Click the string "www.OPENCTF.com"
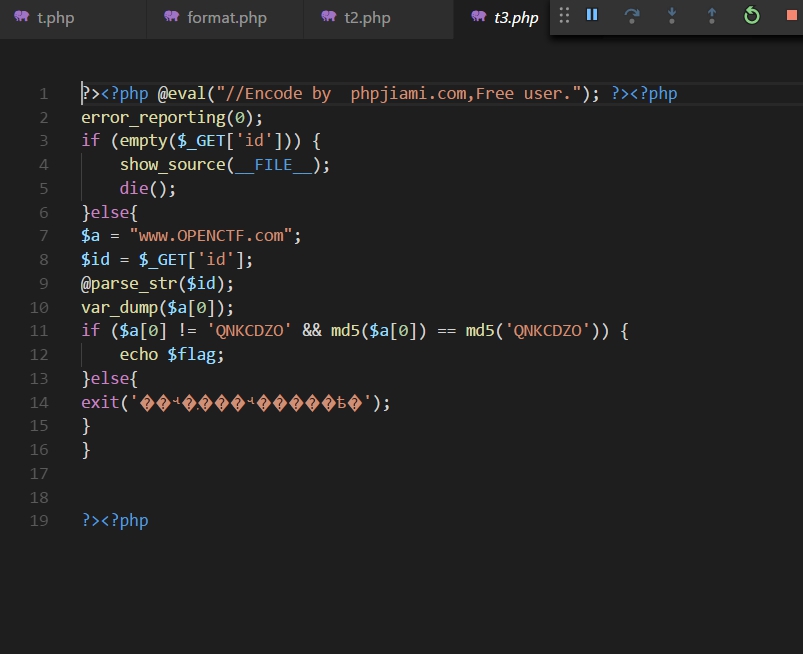This screenshot has width=803, height=654. coord(210,236)
